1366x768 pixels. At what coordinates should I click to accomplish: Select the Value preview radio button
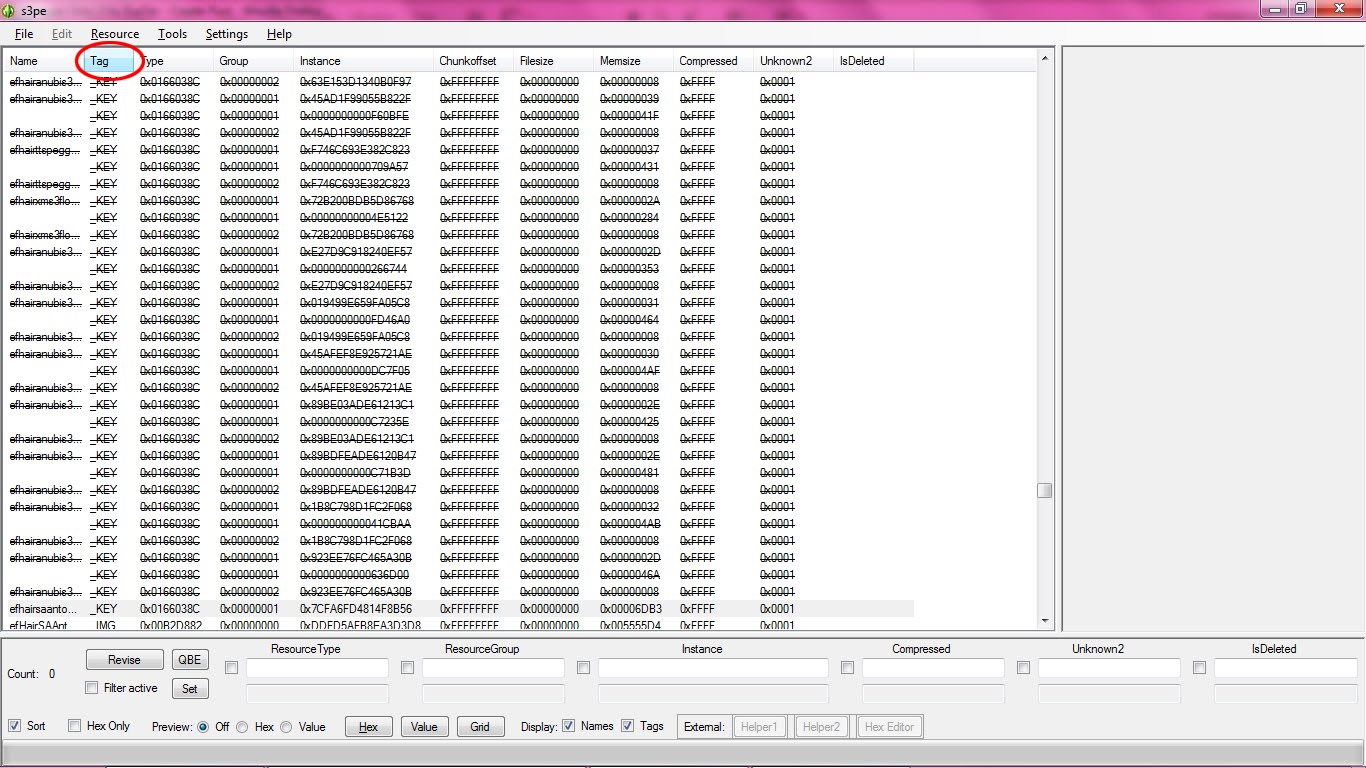tap(285, 726)
